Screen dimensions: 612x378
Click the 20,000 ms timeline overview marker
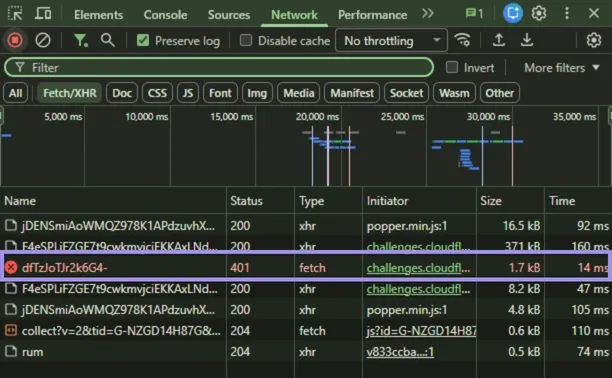click(x=317, y=117)
